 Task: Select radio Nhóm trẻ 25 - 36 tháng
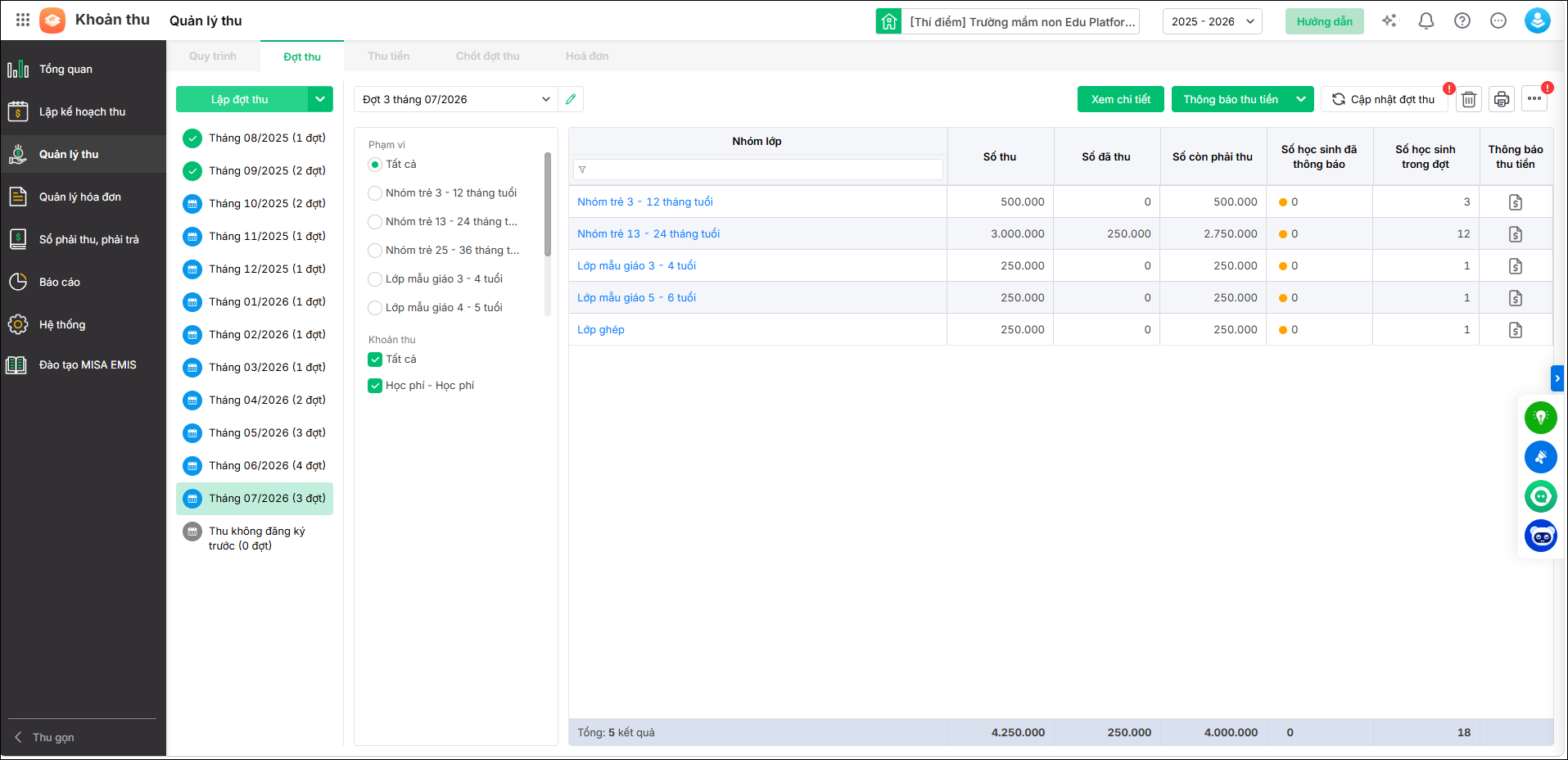[x=375, y=251]
